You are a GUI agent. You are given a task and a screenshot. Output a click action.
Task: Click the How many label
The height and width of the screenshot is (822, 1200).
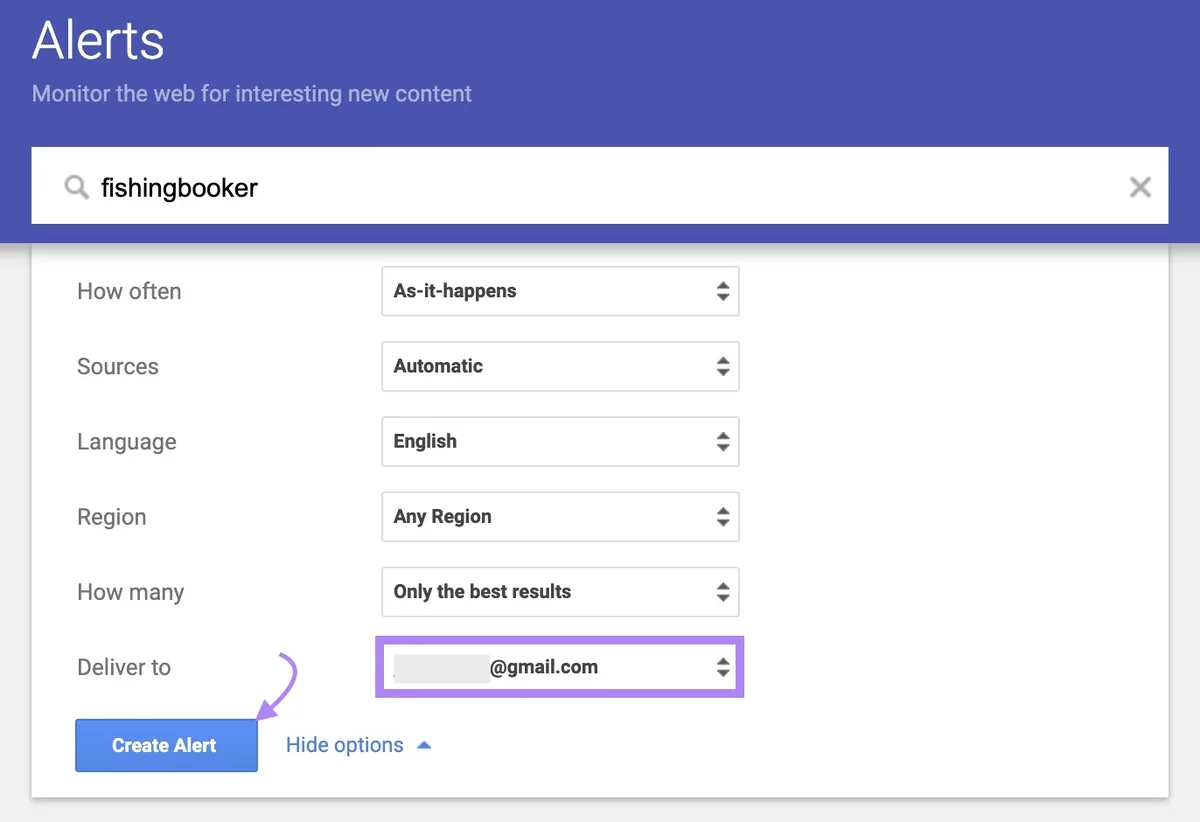[x=130, y=592]
